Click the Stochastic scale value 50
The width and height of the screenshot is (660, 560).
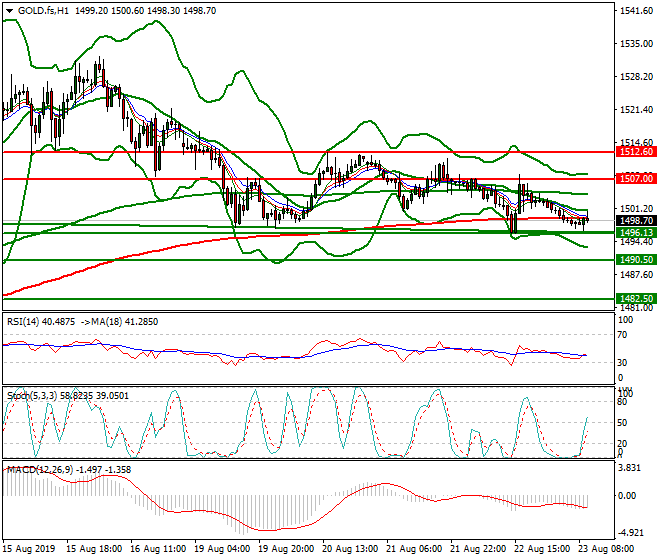(x=622, y=423)
